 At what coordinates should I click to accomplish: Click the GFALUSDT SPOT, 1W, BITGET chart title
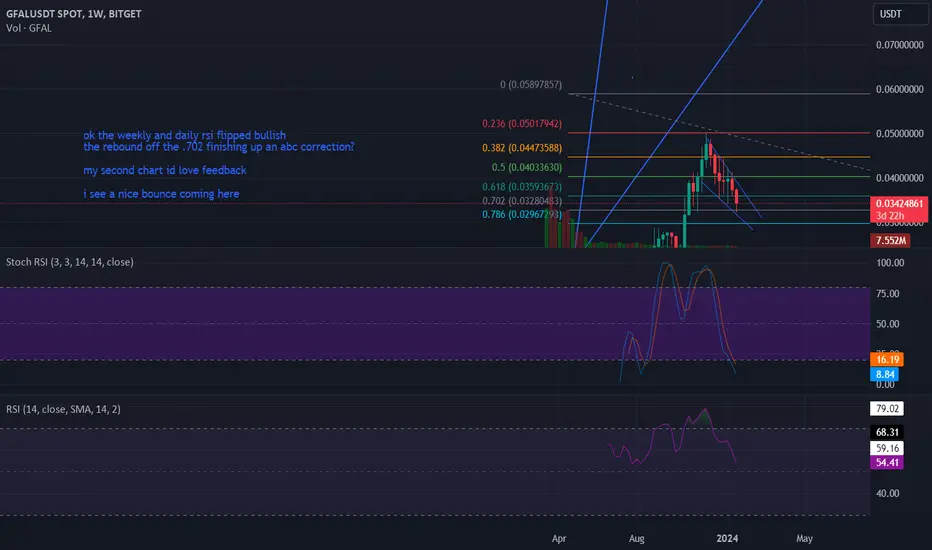pyautogui.click(x=74, y=14)
